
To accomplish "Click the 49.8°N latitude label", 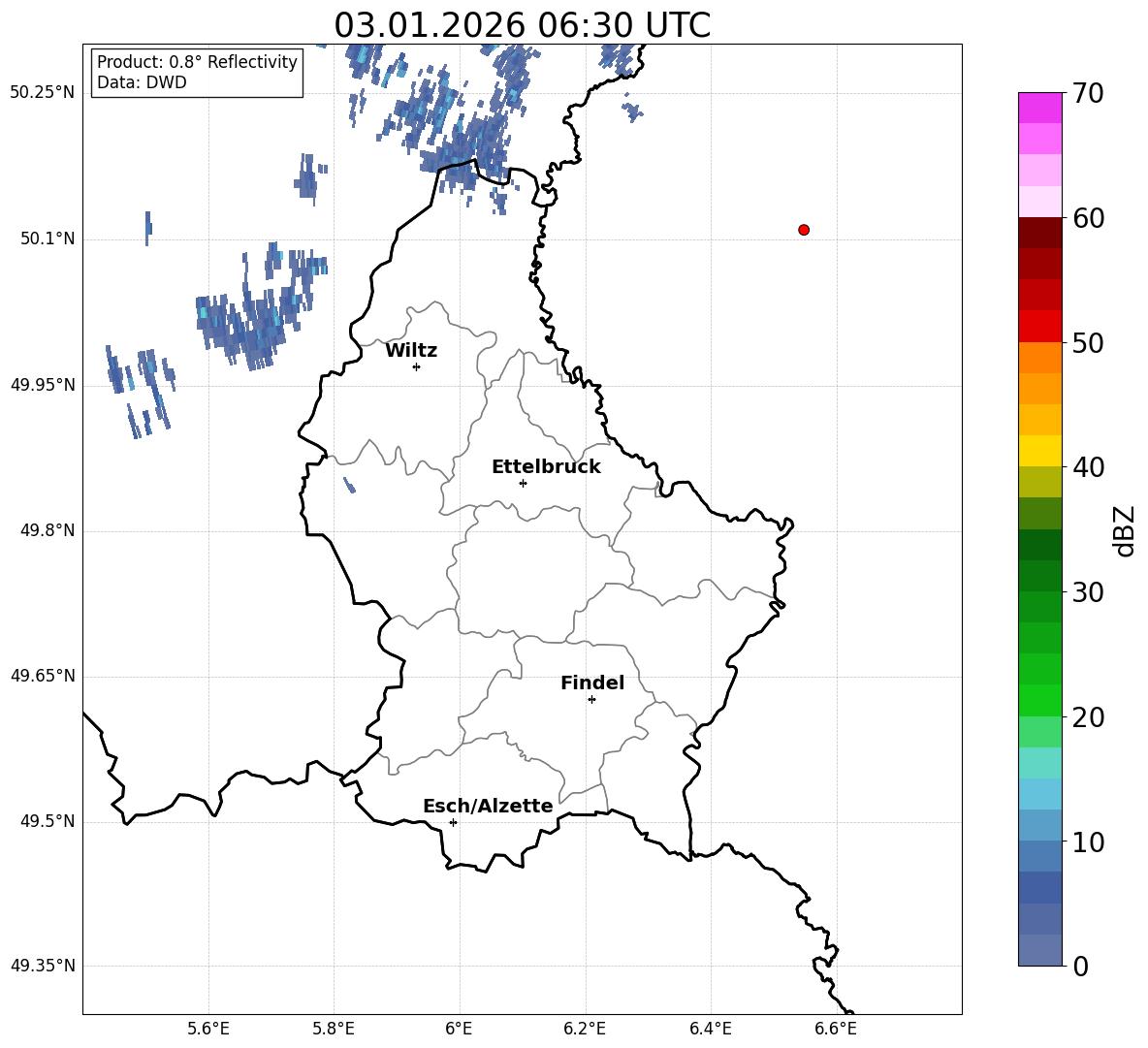I will [x=48, y=530].
